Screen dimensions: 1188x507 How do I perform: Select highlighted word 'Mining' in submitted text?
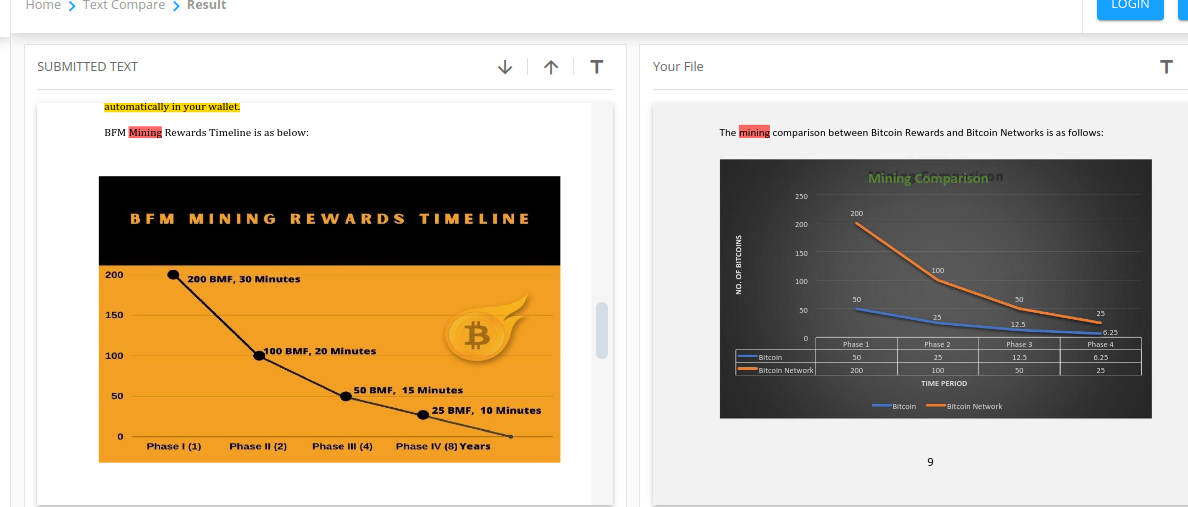coord(145,133)
